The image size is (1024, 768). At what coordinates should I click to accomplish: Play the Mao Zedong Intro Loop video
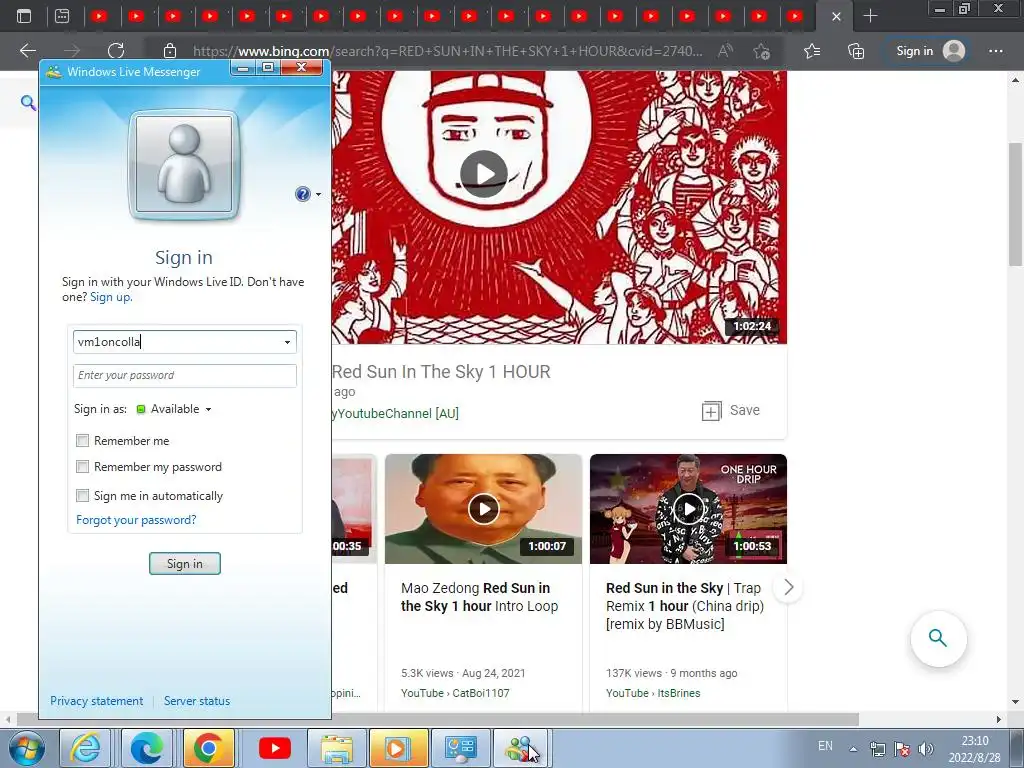pyautogui.click(x=483, y=508)
